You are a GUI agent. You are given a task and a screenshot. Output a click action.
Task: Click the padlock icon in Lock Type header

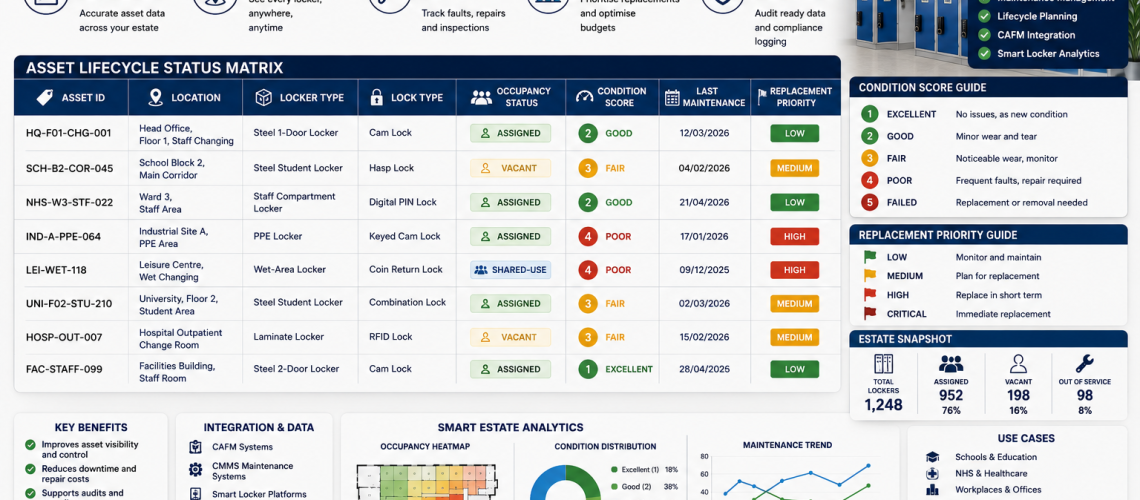377,97
